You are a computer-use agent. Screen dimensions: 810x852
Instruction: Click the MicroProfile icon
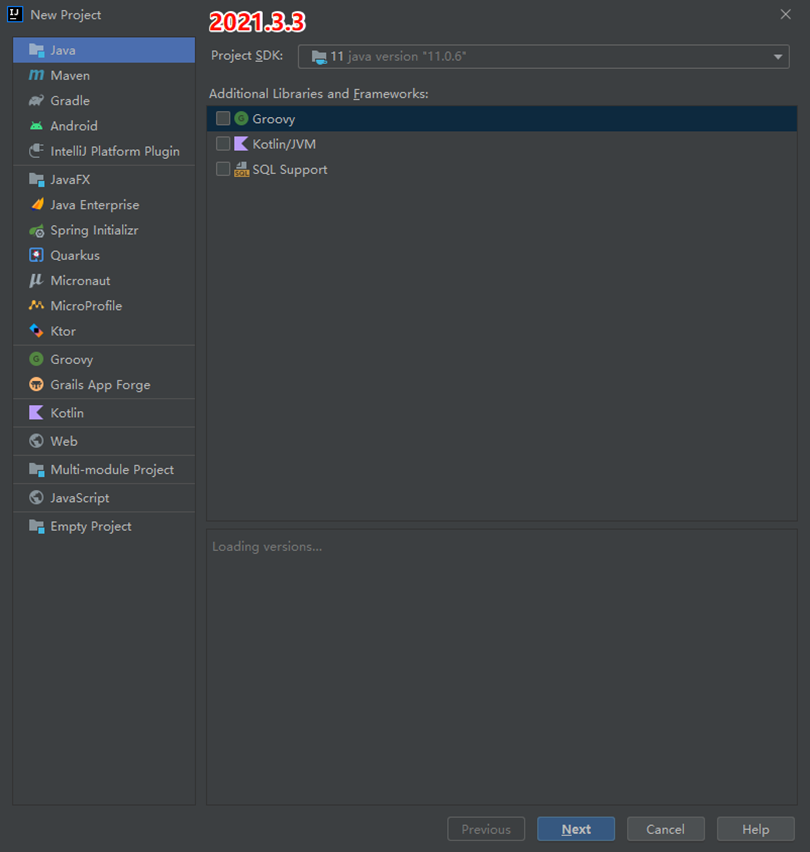[36, 305]
